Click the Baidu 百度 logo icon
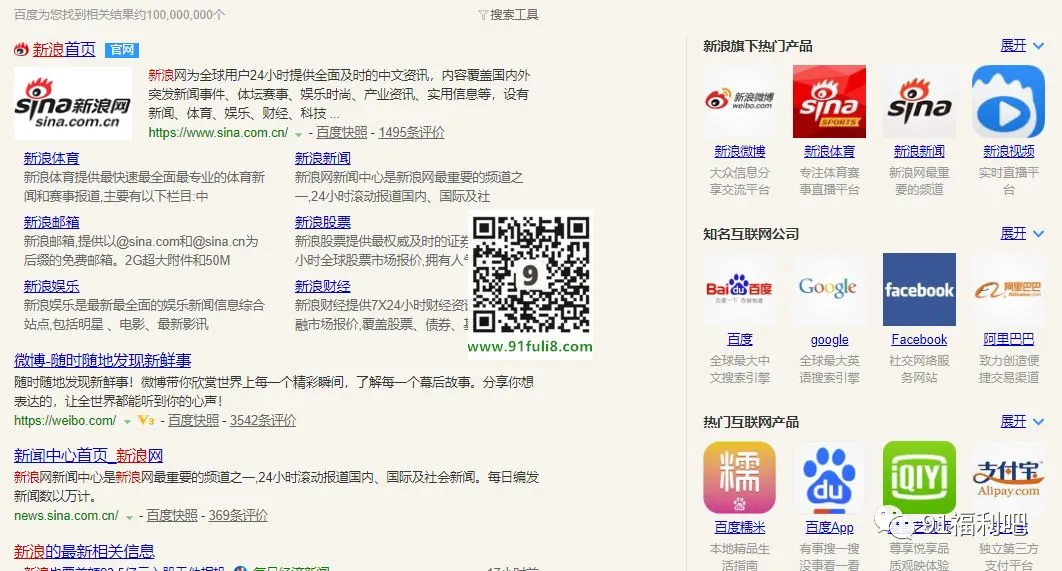This screenshot has width=1062, height=571. [x=740, y=289]
